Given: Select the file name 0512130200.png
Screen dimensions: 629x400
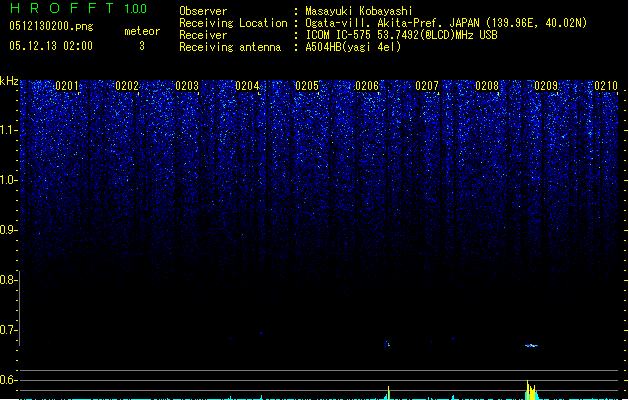Looking at the screenshot, I should (x=51, y=26).
